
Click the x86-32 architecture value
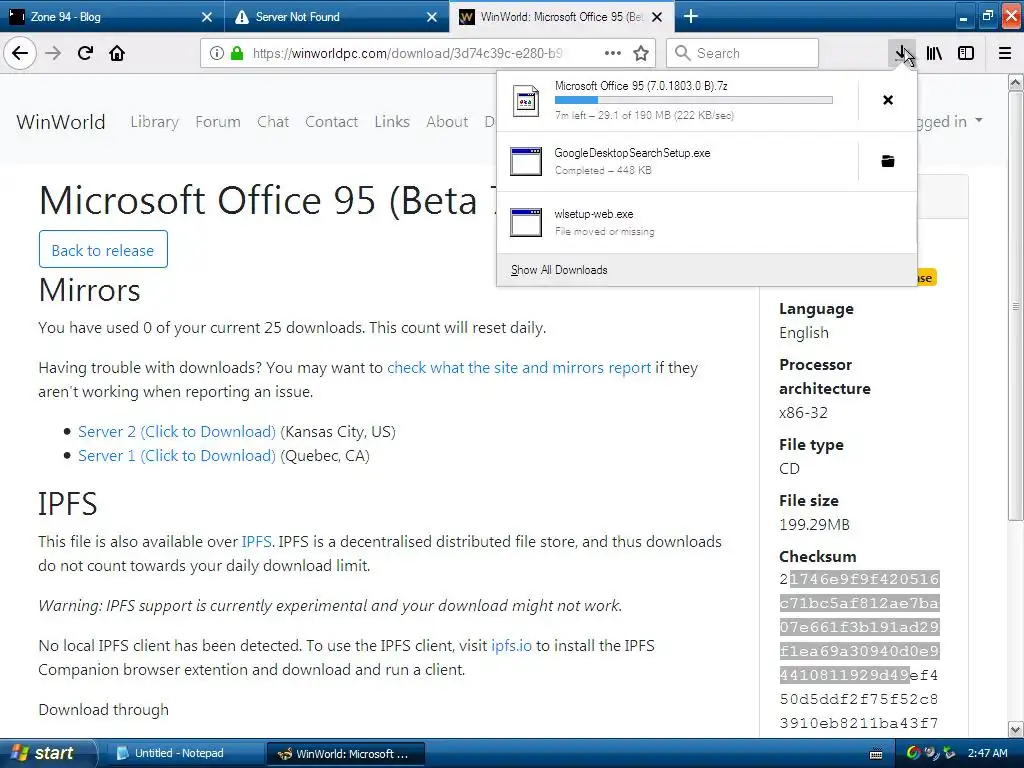(x=803, y=413)
